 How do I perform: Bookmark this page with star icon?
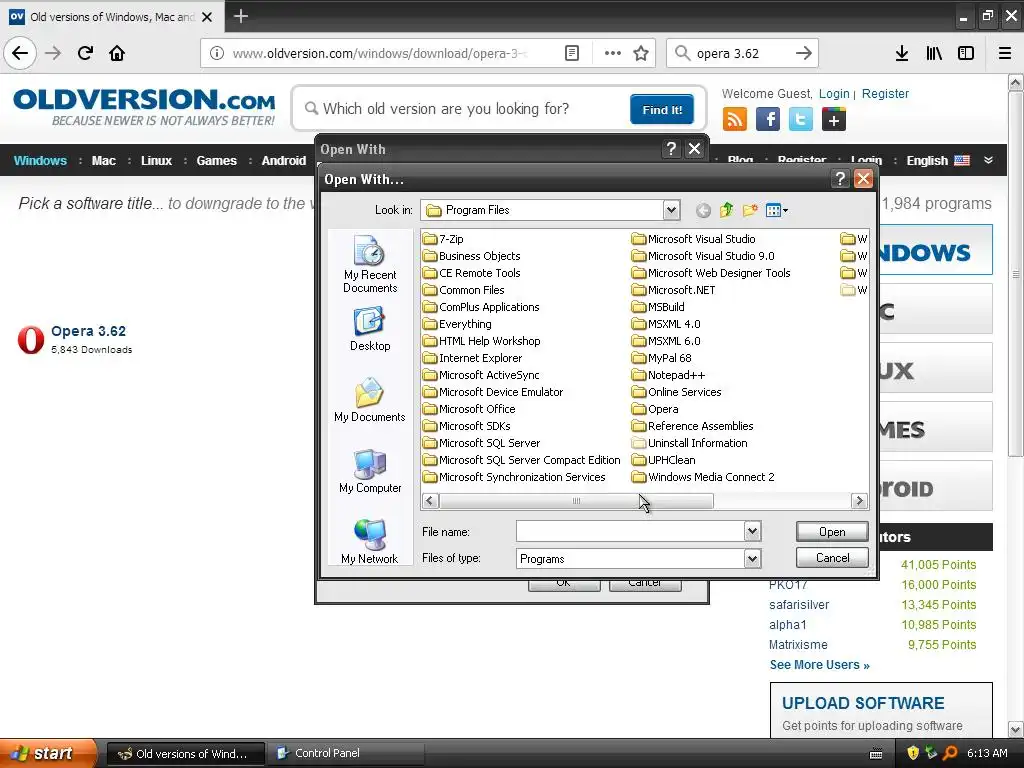[641, 54]
